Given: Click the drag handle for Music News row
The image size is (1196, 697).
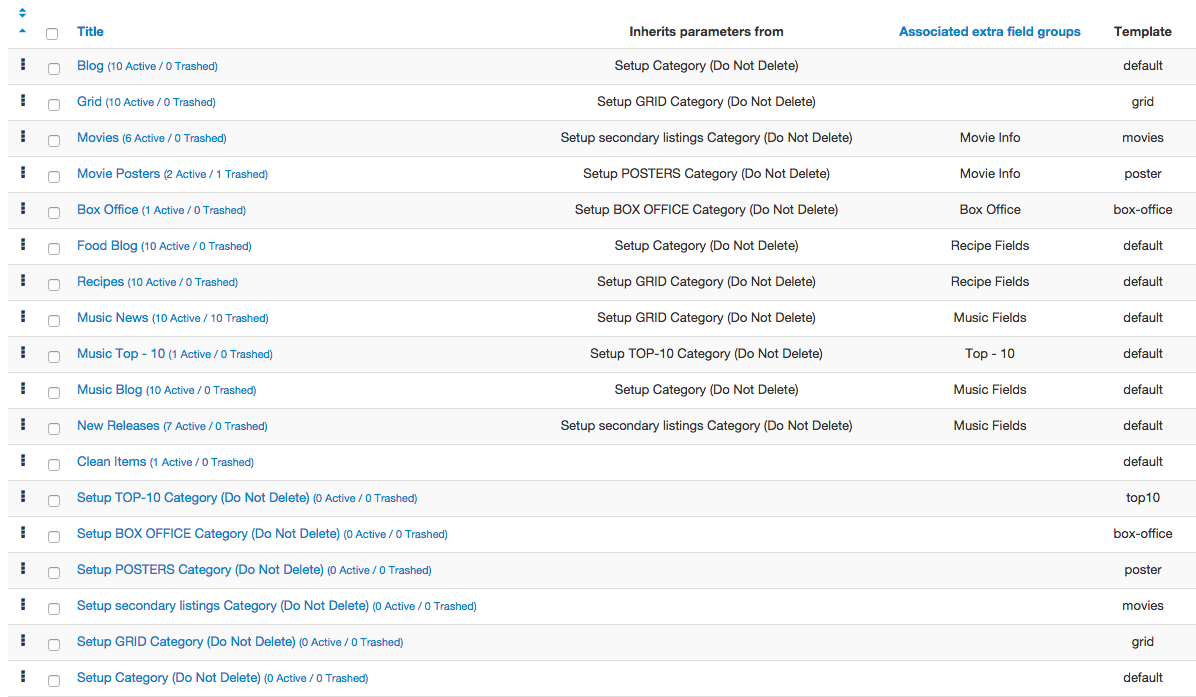Looking at the screenshot, I should click(23, 316).
